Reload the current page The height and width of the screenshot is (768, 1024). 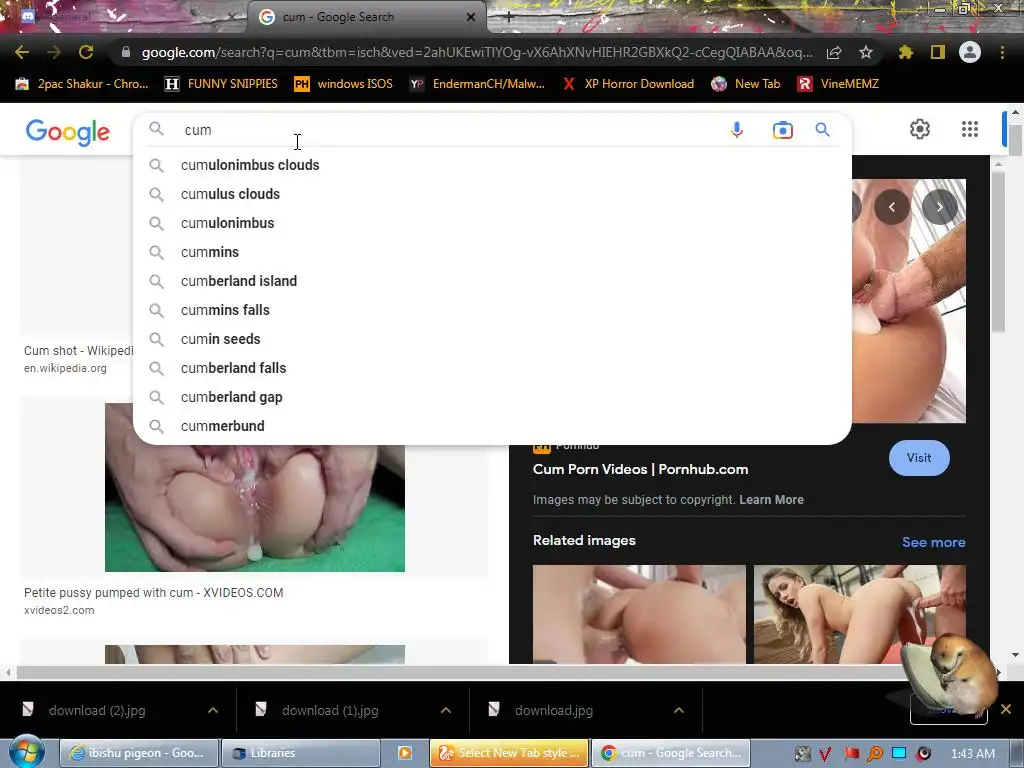[x=86, y=52]
